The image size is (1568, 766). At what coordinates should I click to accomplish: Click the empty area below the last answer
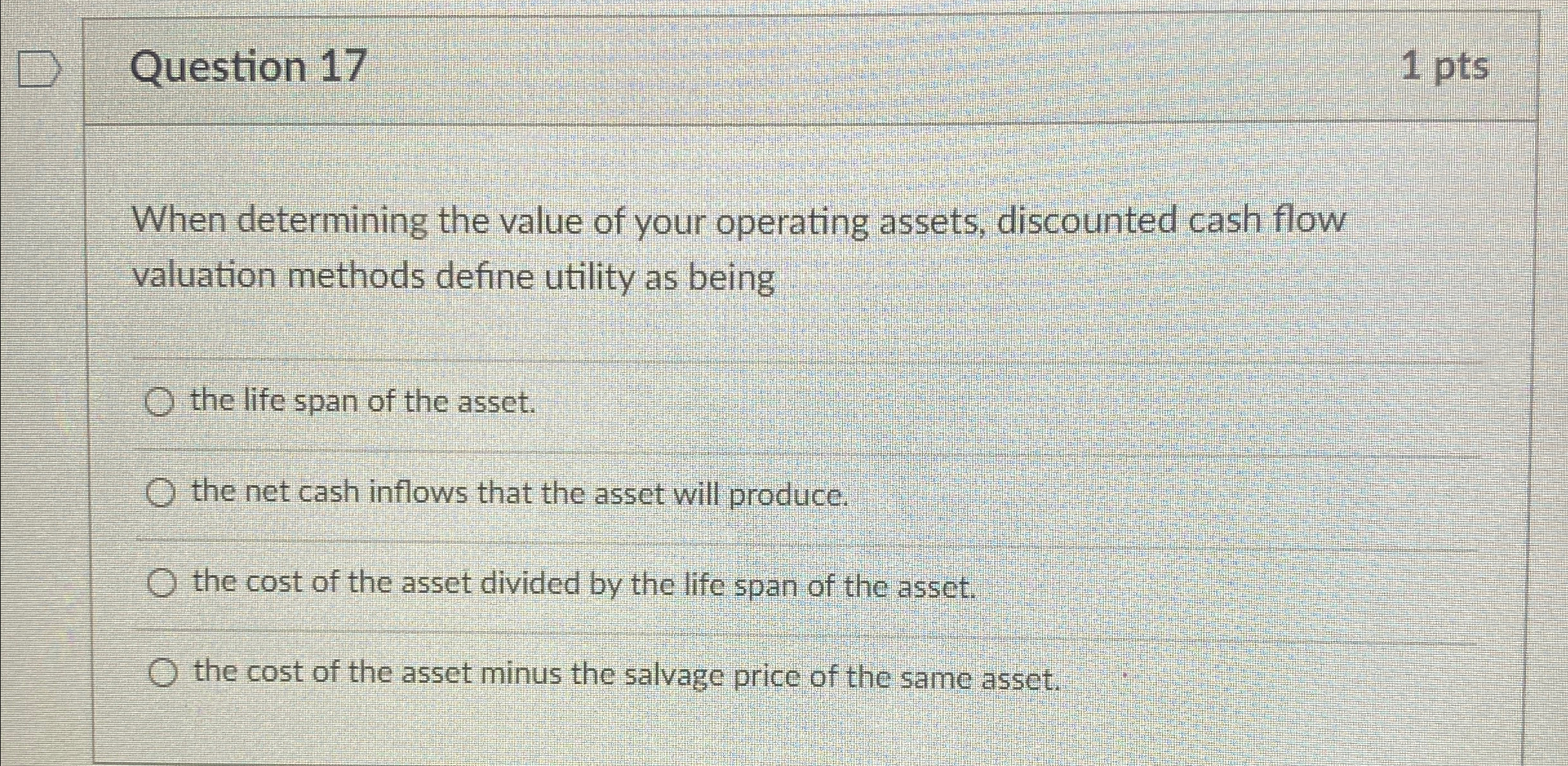775,730
